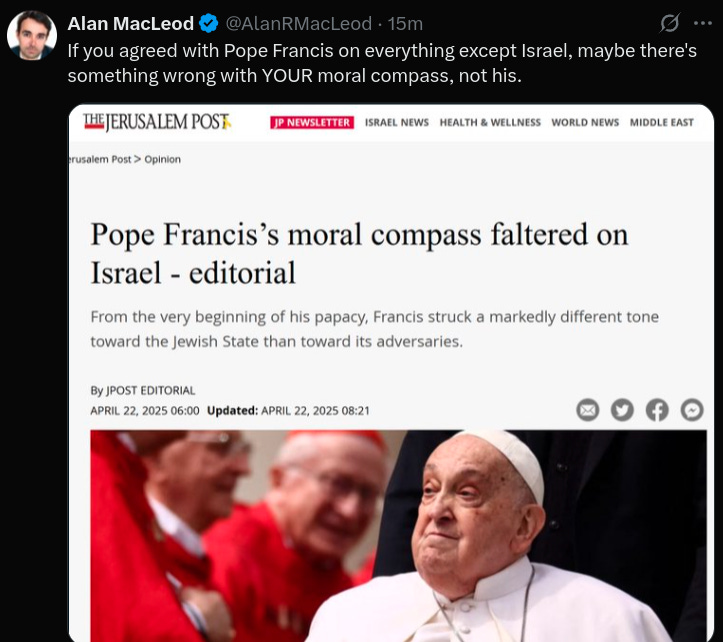Open the Middle East section
Viewport: 723px width, 642px height.
662,123
